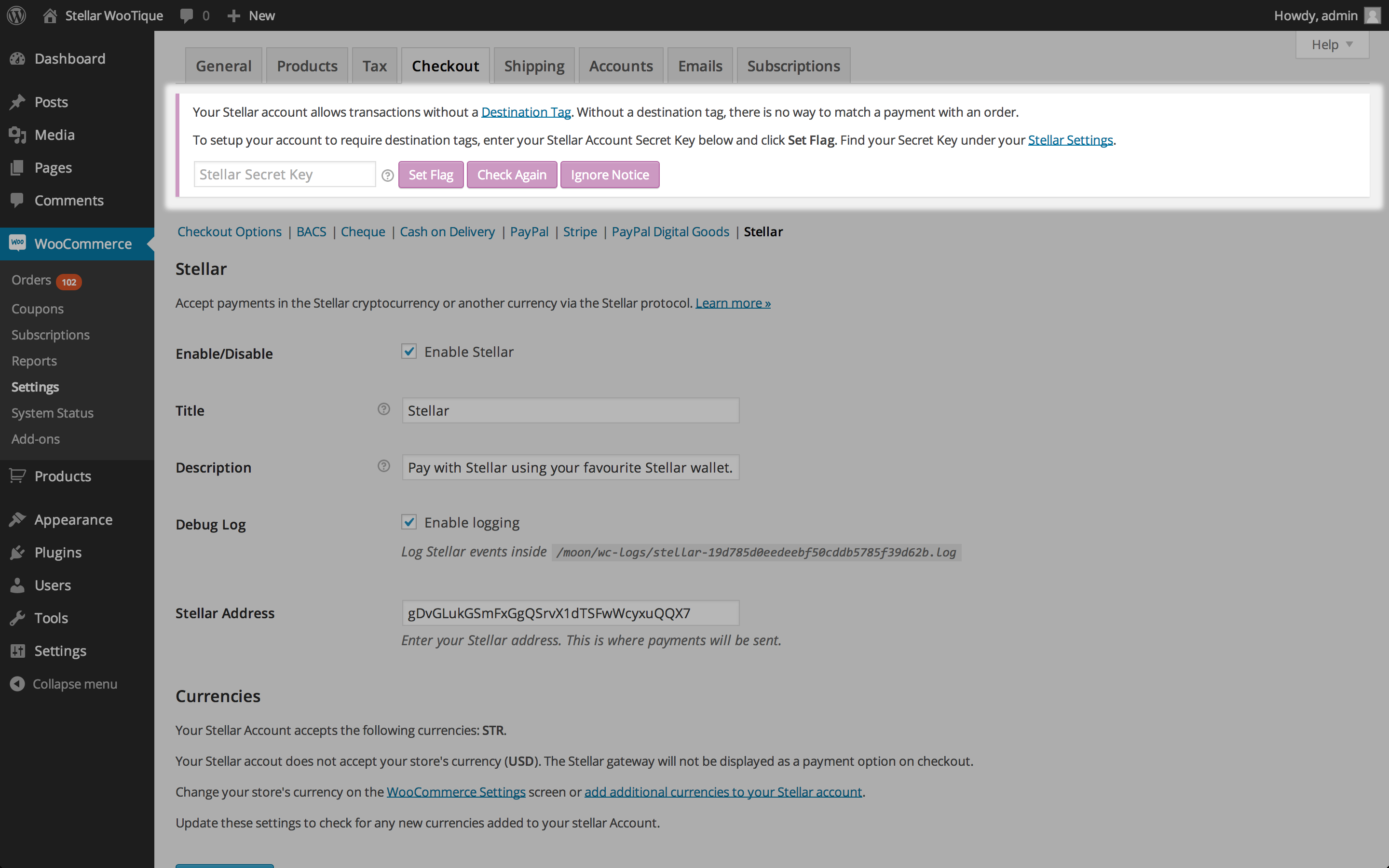Image resolution: width=1389 pixels, height=868 pixels.
Task: Click the Users person icon
Action: tap(18, 585)
